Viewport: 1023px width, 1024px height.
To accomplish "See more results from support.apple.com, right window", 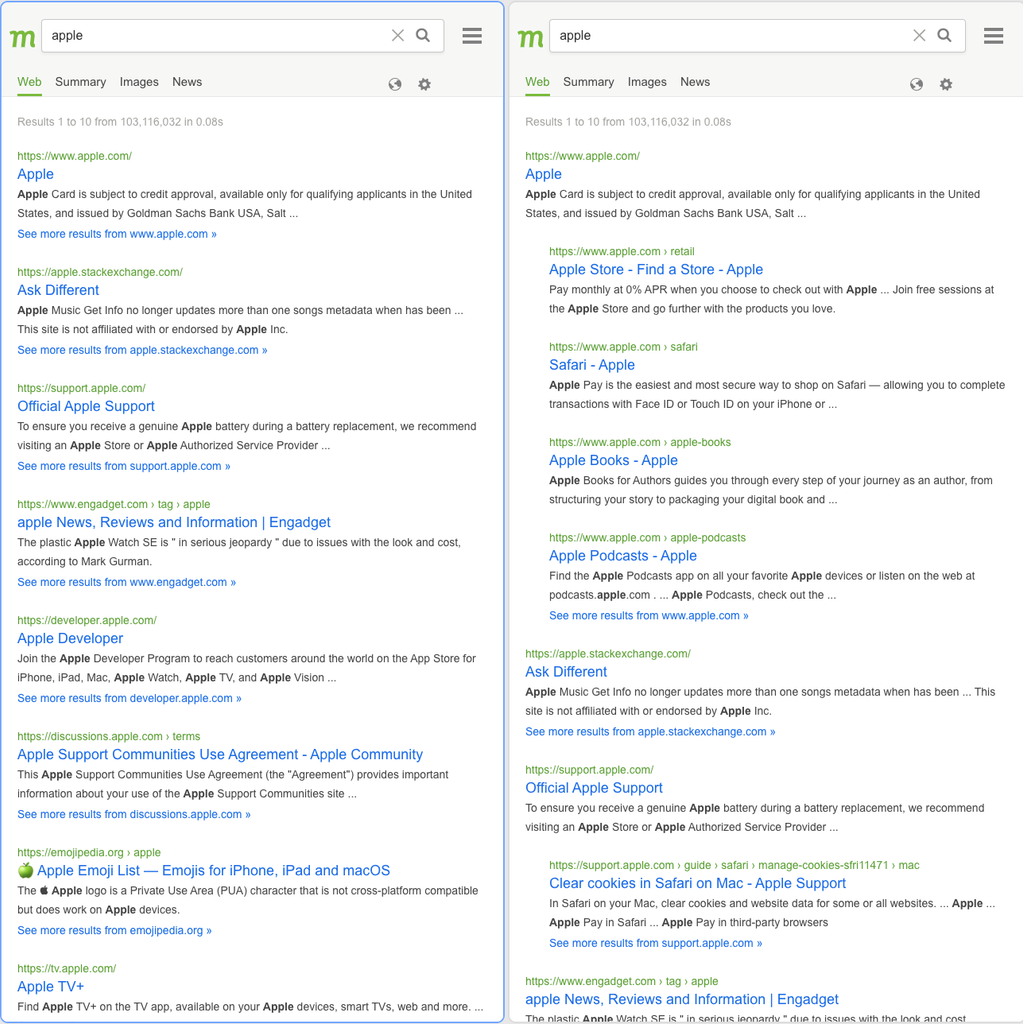I will (655, 944).
